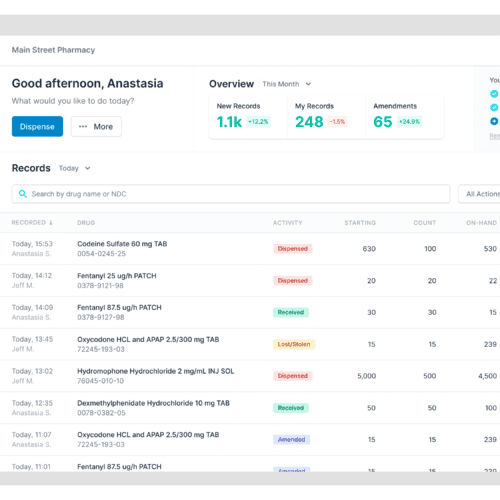Click the second teal checkmark icon
This screenshot has width=500, height=500.
click(x=494, y=107)
